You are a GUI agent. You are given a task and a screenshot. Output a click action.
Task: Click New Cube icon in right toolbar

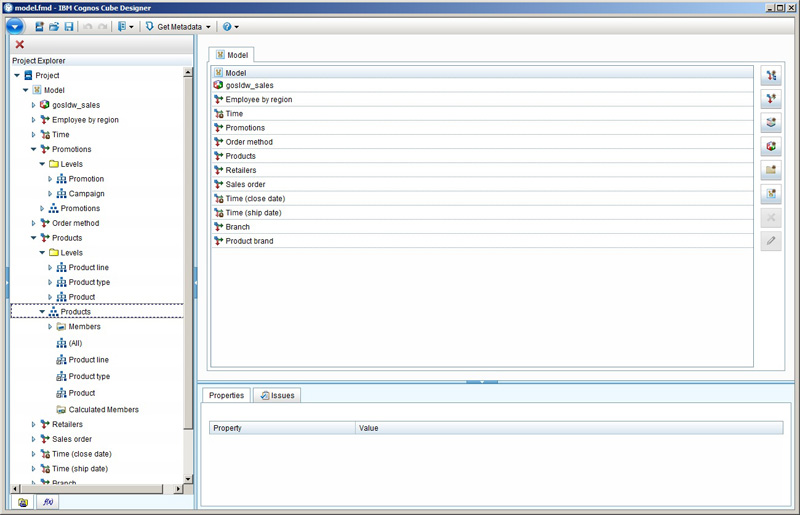tap(771, 146)
